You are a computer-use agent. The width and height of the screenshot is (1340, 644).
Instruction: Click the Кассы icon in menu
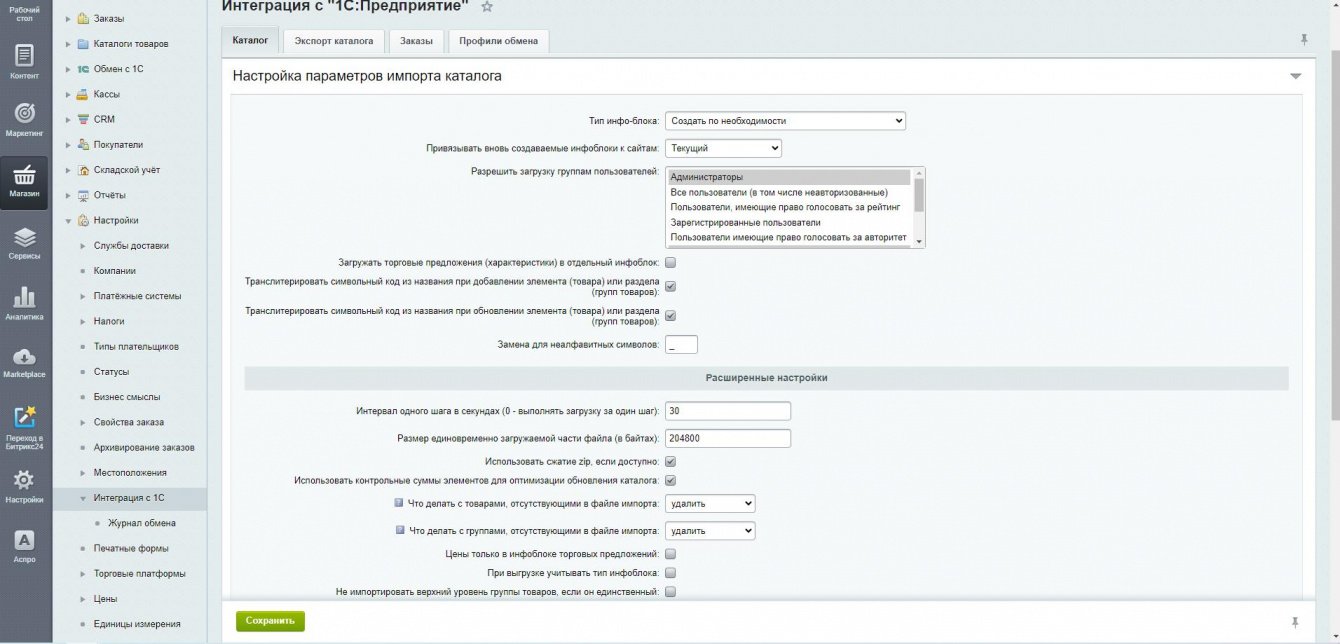click(83, 94)
